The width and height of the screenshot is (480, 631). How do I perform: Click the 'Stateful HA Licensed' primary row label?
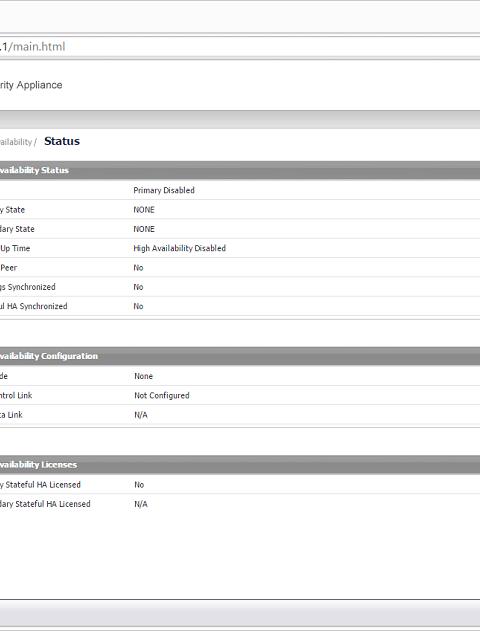40,485
